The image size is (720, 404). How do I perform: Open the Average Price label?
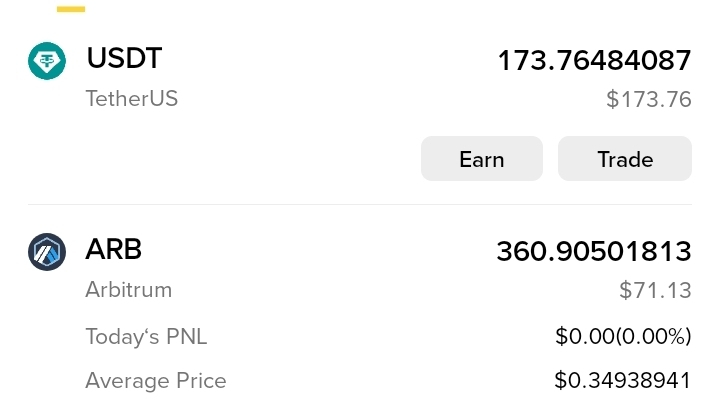click(156, 381)
